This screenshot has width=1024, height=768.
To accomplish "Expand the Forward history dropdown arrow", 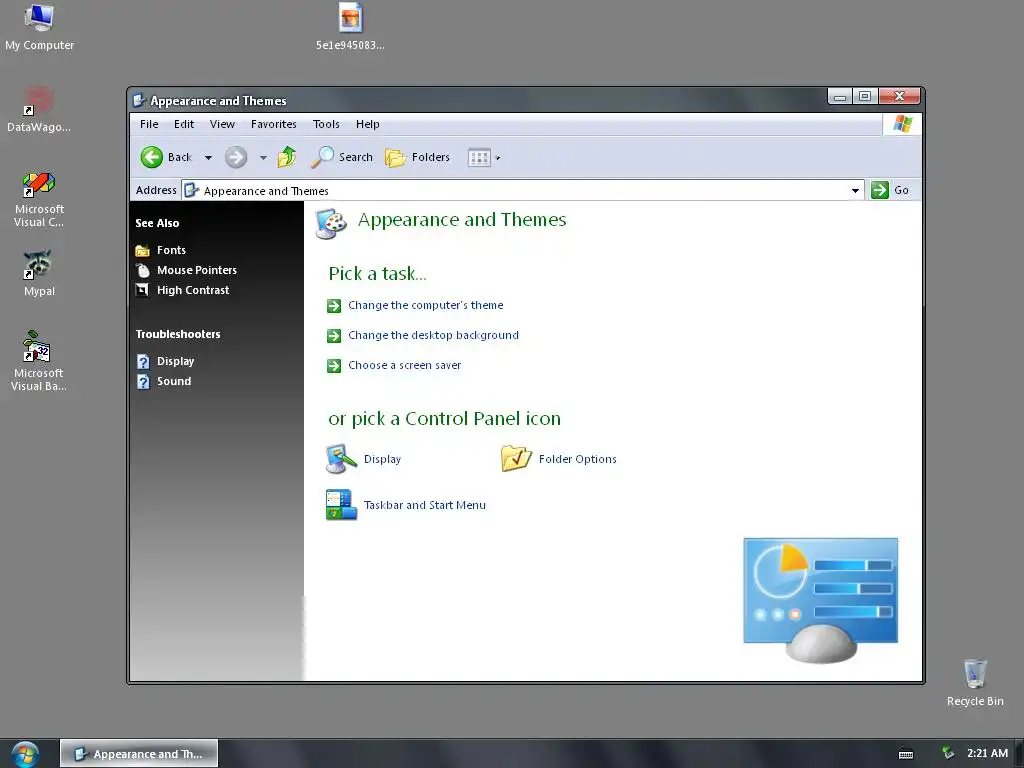I will (263, 157).
